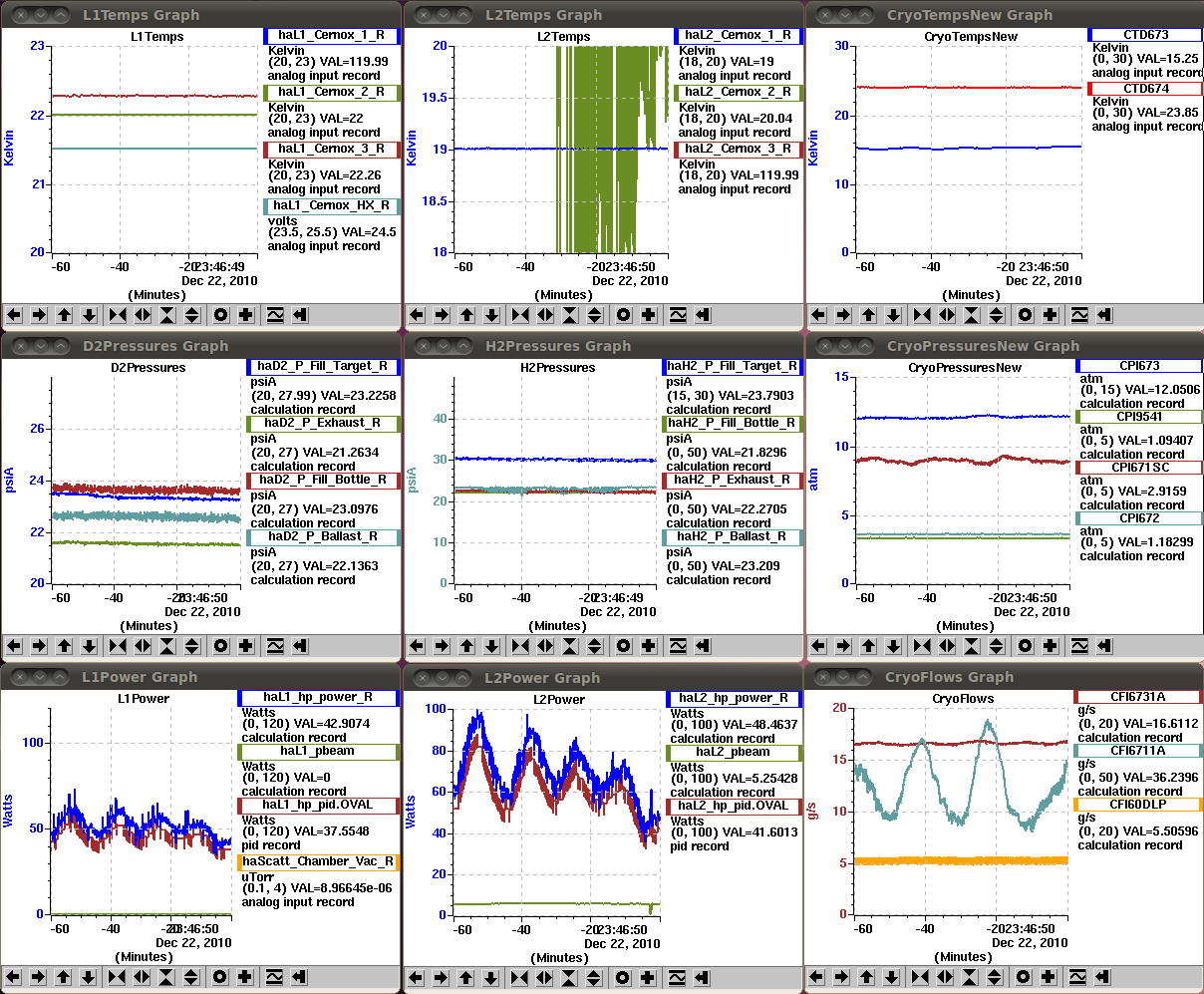
Task: Select the CFI6711A legend label
Action: point(1139,750)
